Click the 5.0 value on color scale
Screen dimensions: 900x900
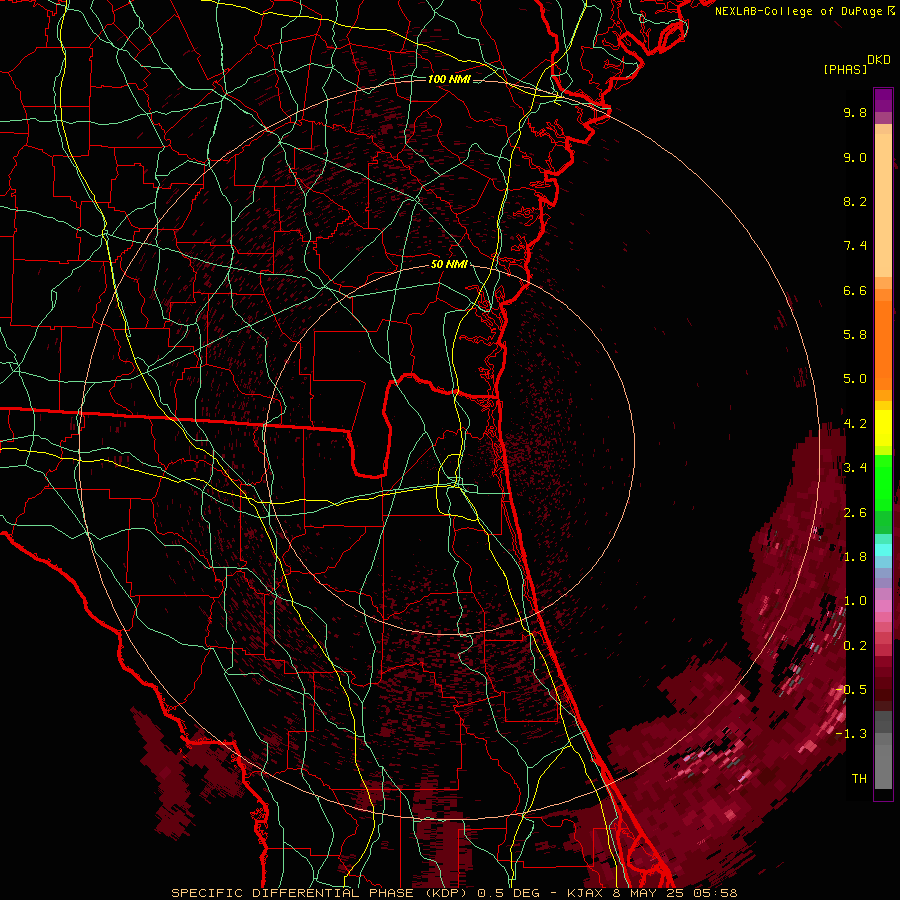coord(855,379)
